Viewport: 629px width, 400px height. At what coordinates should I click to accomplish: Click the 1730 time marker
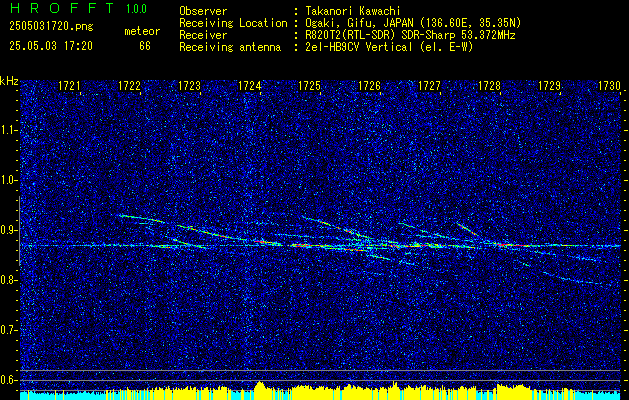pos(609,86)
